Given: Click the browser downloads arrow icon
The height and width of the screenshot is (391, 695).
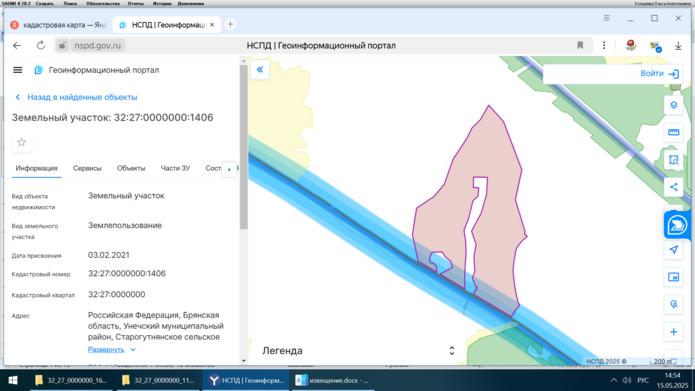Looking at the screenshot, I should [678, 46].
